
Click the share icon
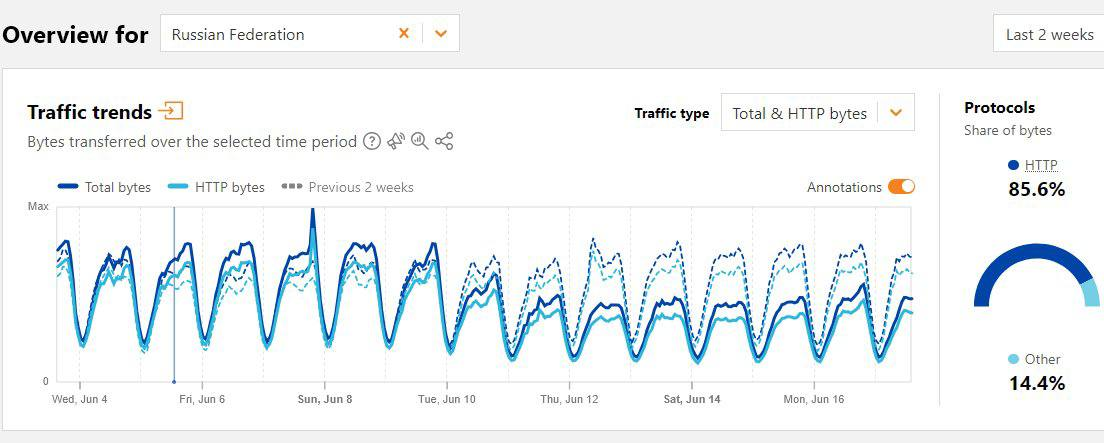coord(444,142)
